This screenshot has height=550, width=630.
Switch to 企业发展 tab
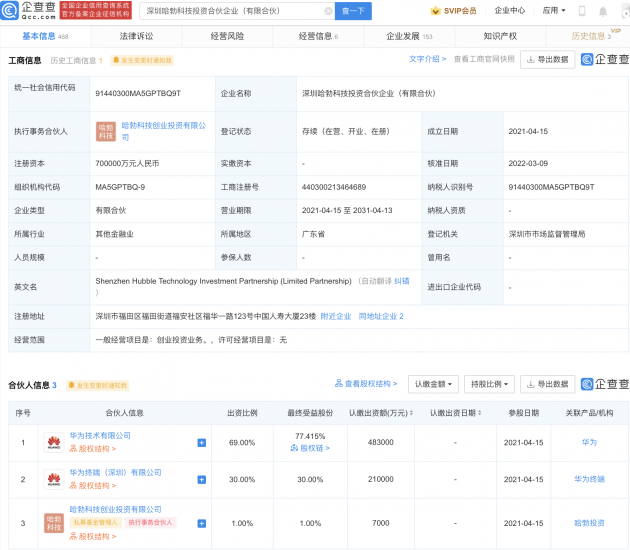point(409,36)
